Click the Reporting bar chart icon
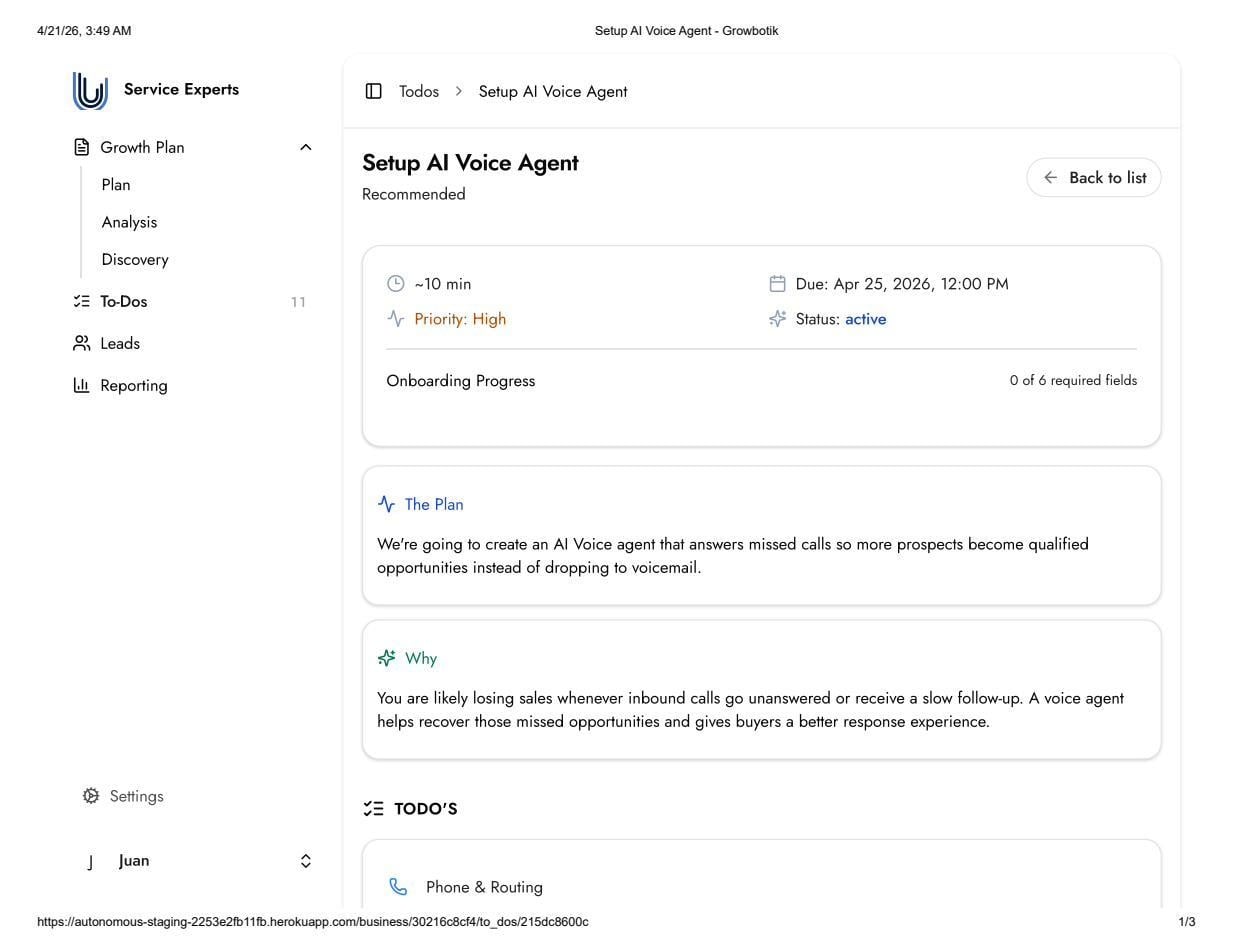The height and width of the screenshot is (952, 1260). [81, 385]
